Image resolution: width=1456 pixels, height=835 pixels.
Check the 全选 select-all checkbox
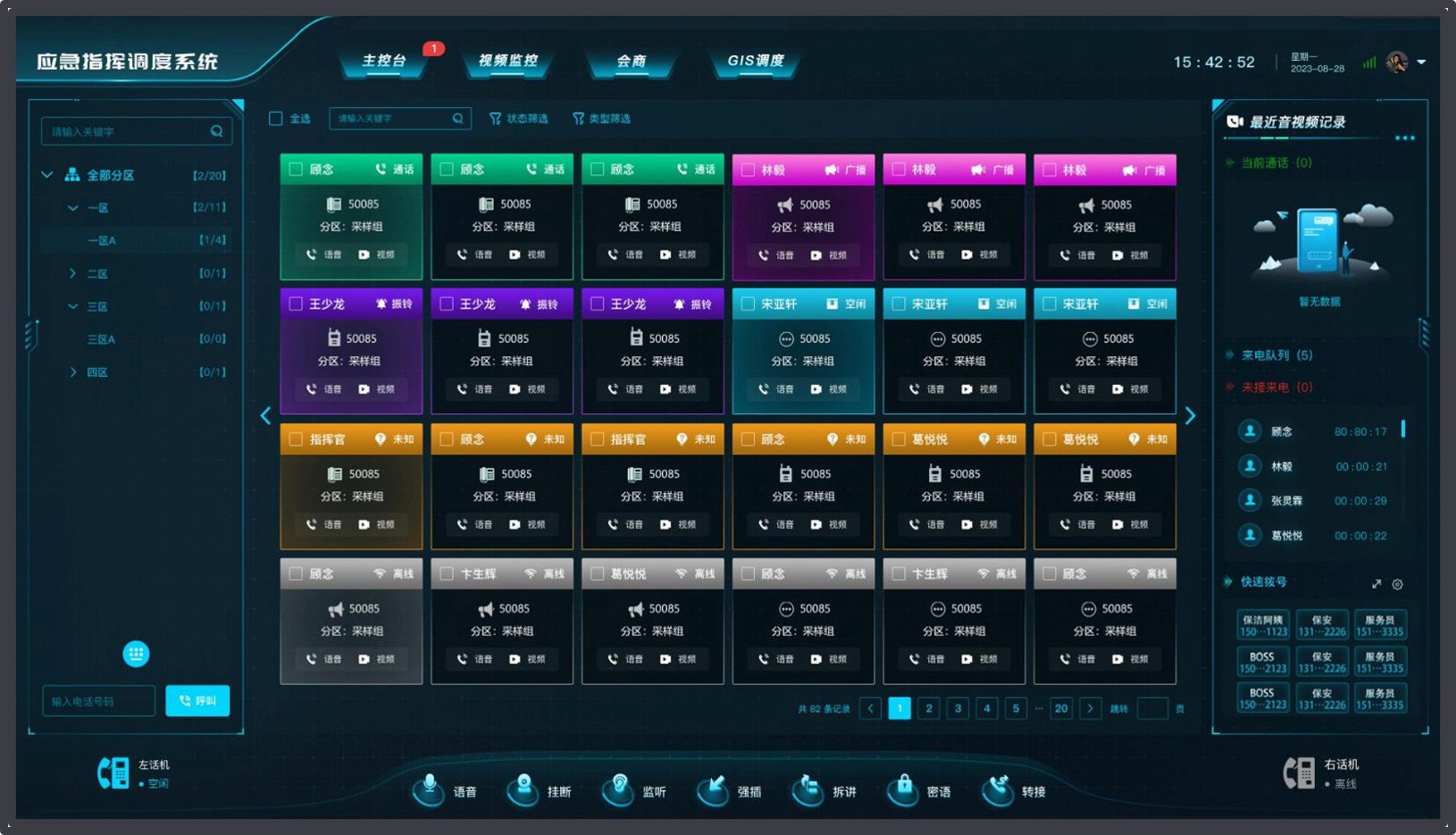(x=276, y=119)
